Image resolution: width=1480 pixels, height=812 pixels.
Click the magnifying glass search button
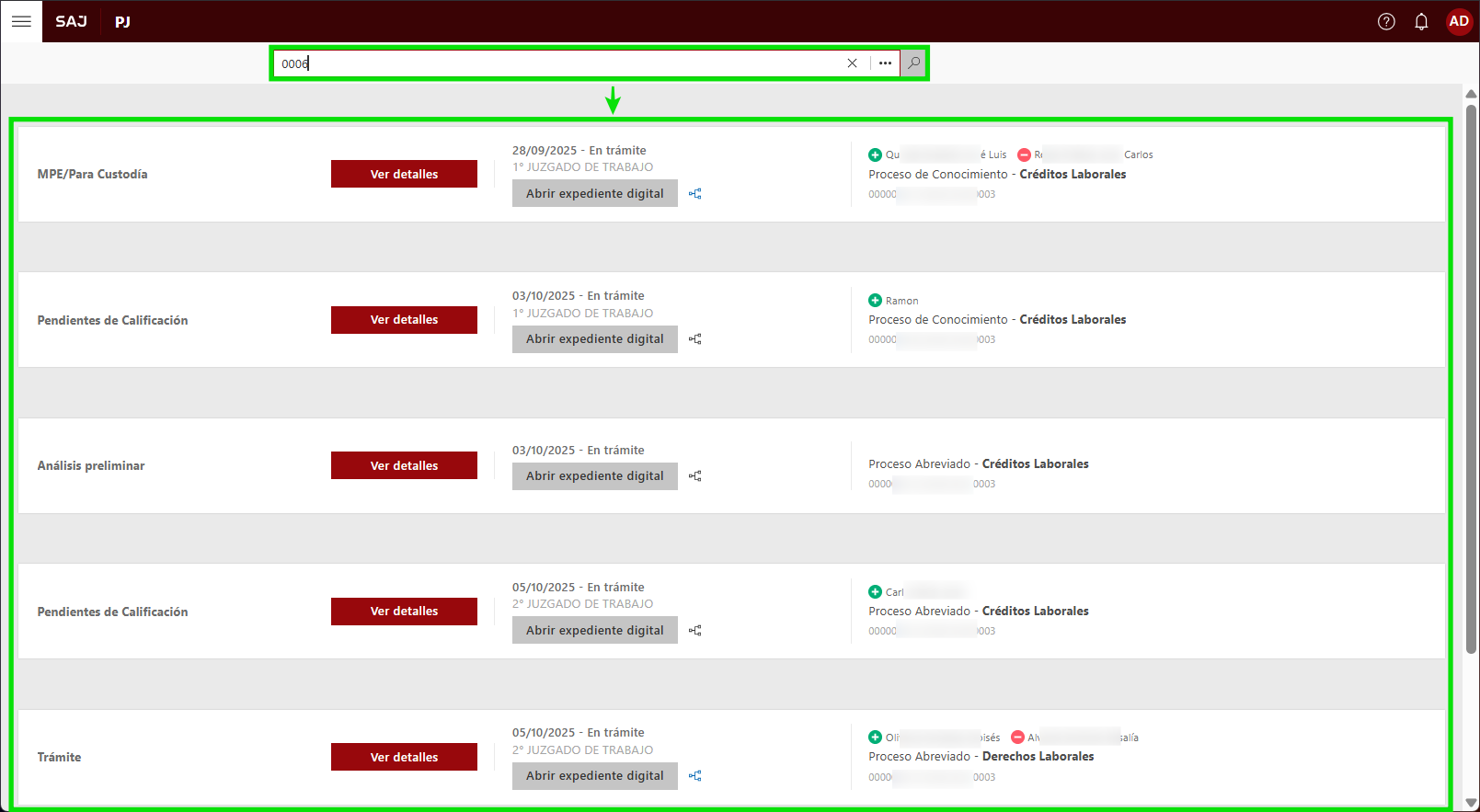(x=913, y=63)
